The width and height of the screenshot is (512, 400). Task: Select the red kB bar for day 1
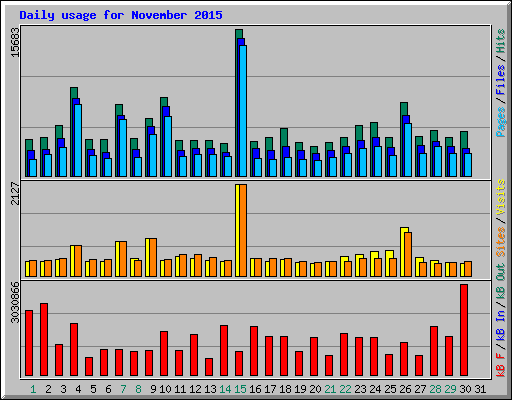pos(29,343)
